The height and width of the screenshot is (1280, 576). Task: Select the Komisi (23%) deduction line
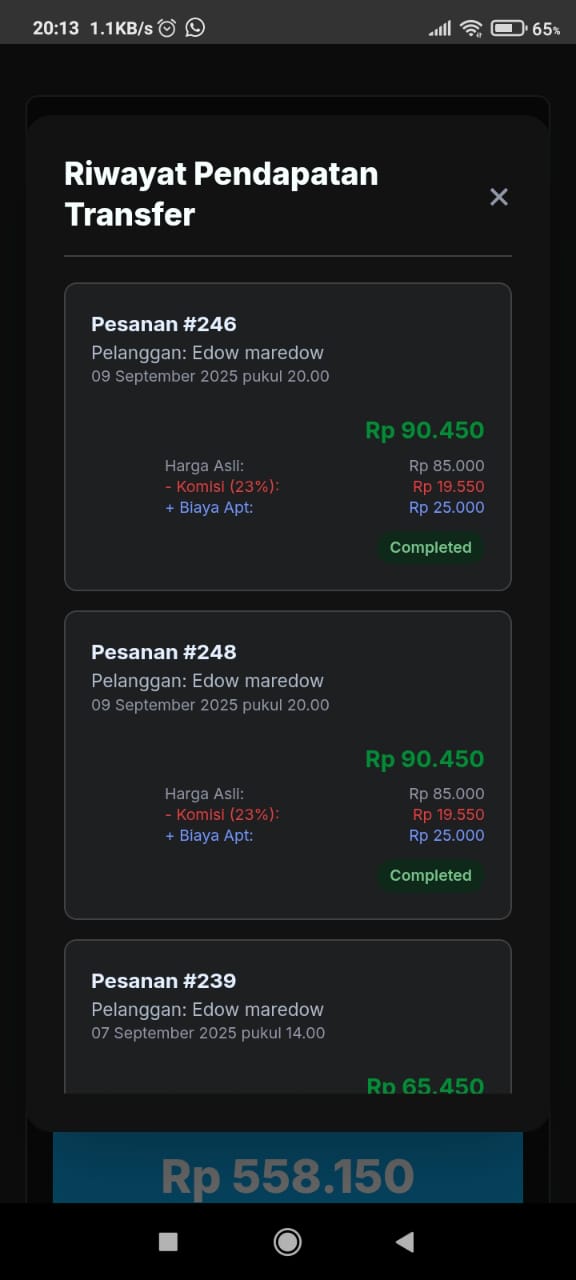[x=222, y=486]
